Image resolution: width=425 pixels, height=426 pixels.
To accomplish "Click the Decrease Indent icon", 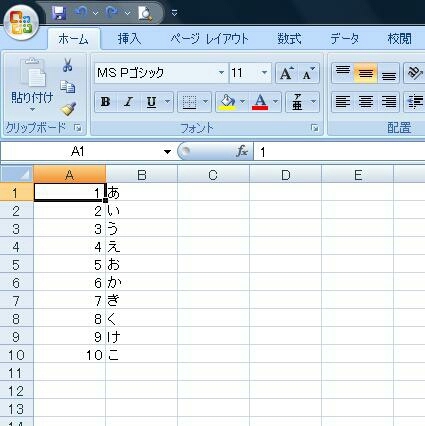I will pyautogui.click(x=414, y=102).
